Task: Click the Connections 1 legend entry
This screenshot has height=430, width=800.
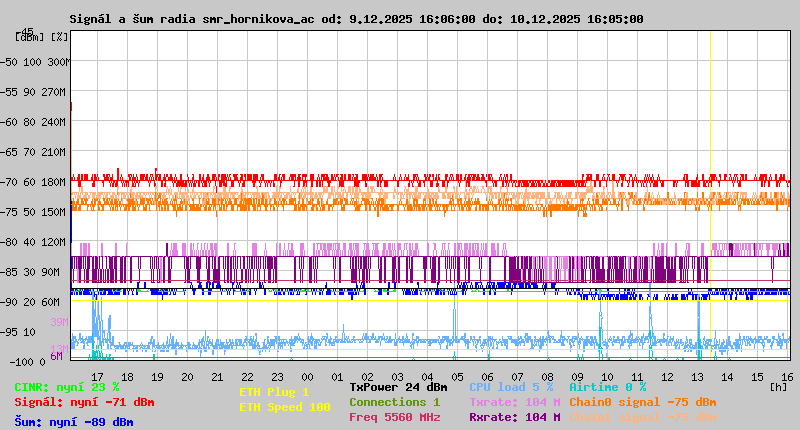Action: point(394,402)
